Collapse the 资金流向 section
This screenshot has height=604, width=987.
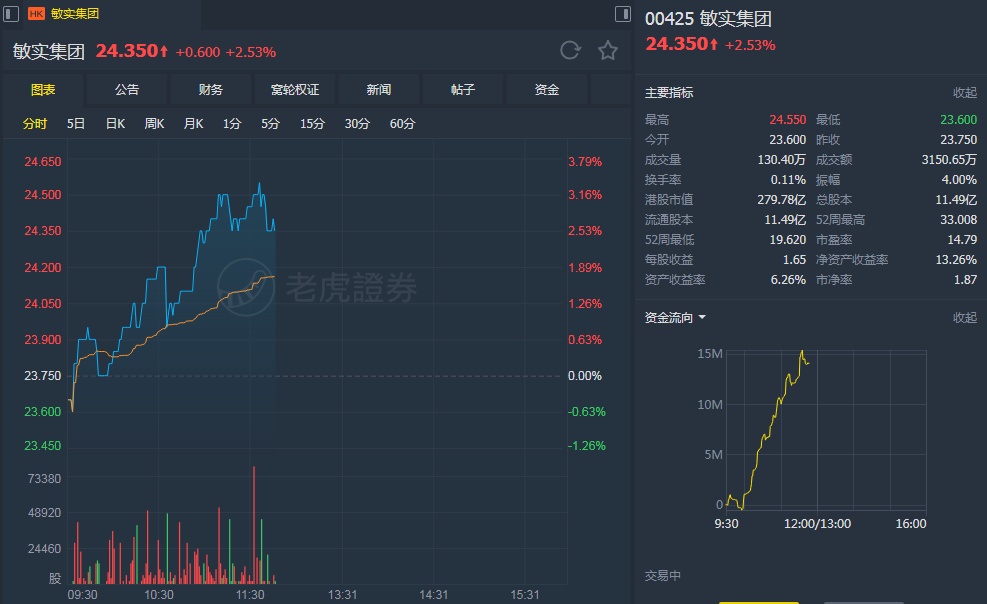pos(964,318)
